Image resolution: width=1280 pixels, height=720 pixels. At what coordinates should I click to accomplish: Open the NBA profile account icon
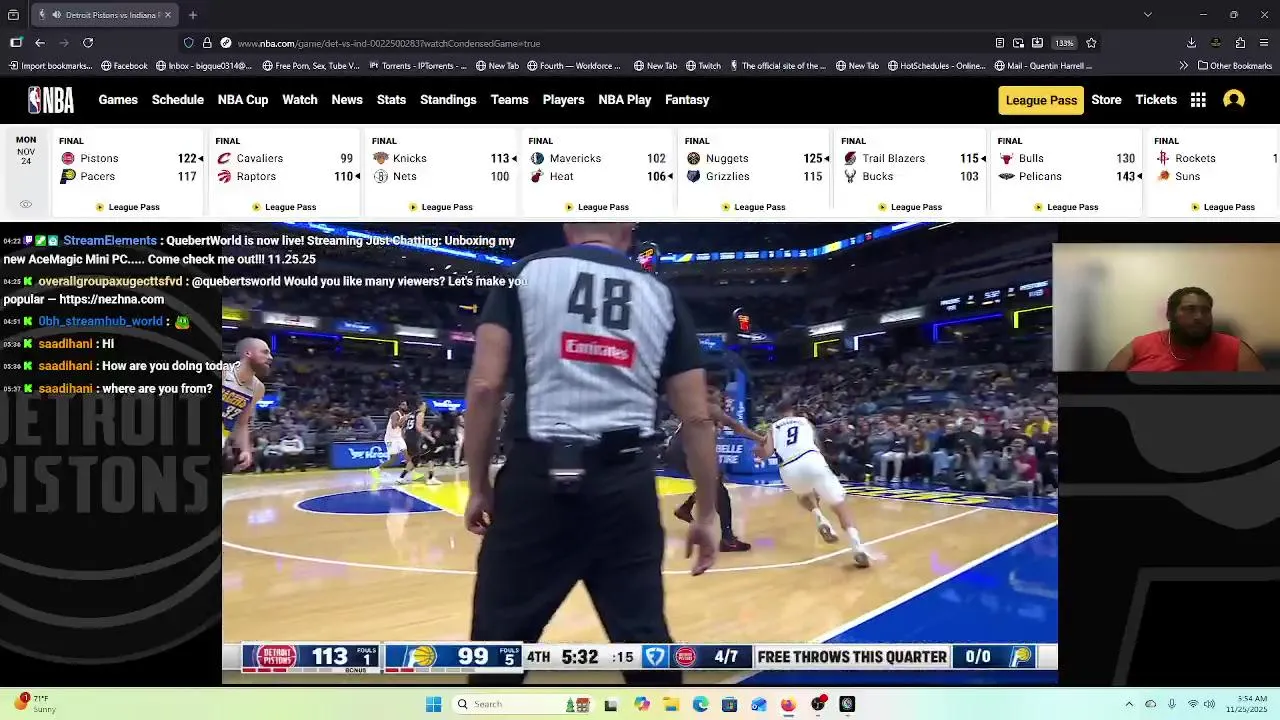[x=1234, y=100]
